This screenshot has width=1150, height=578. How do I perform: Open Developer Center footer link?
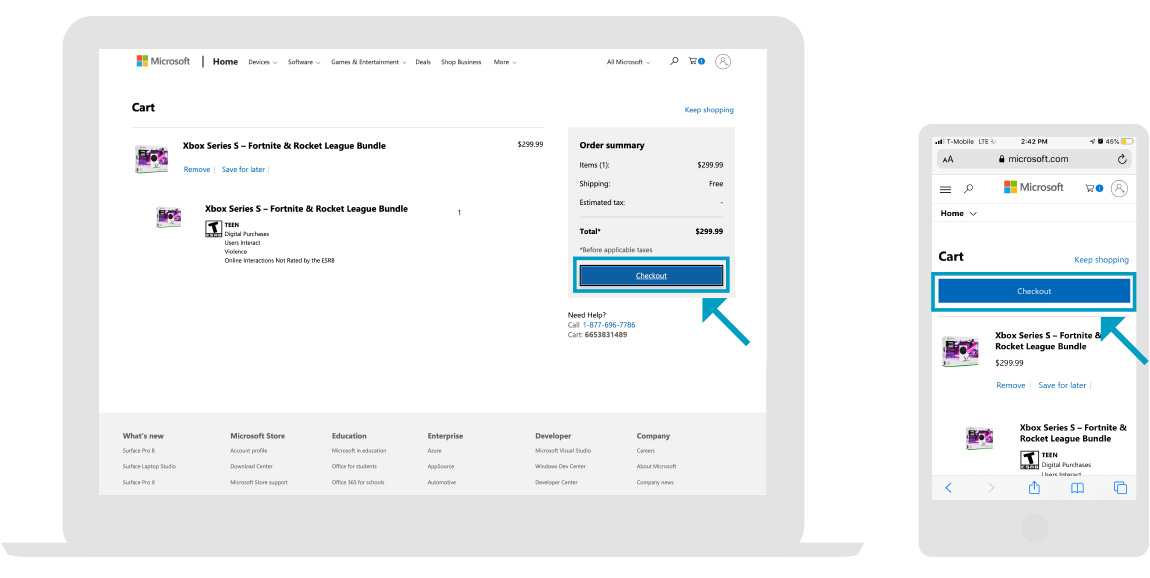(x=556, y=483)
